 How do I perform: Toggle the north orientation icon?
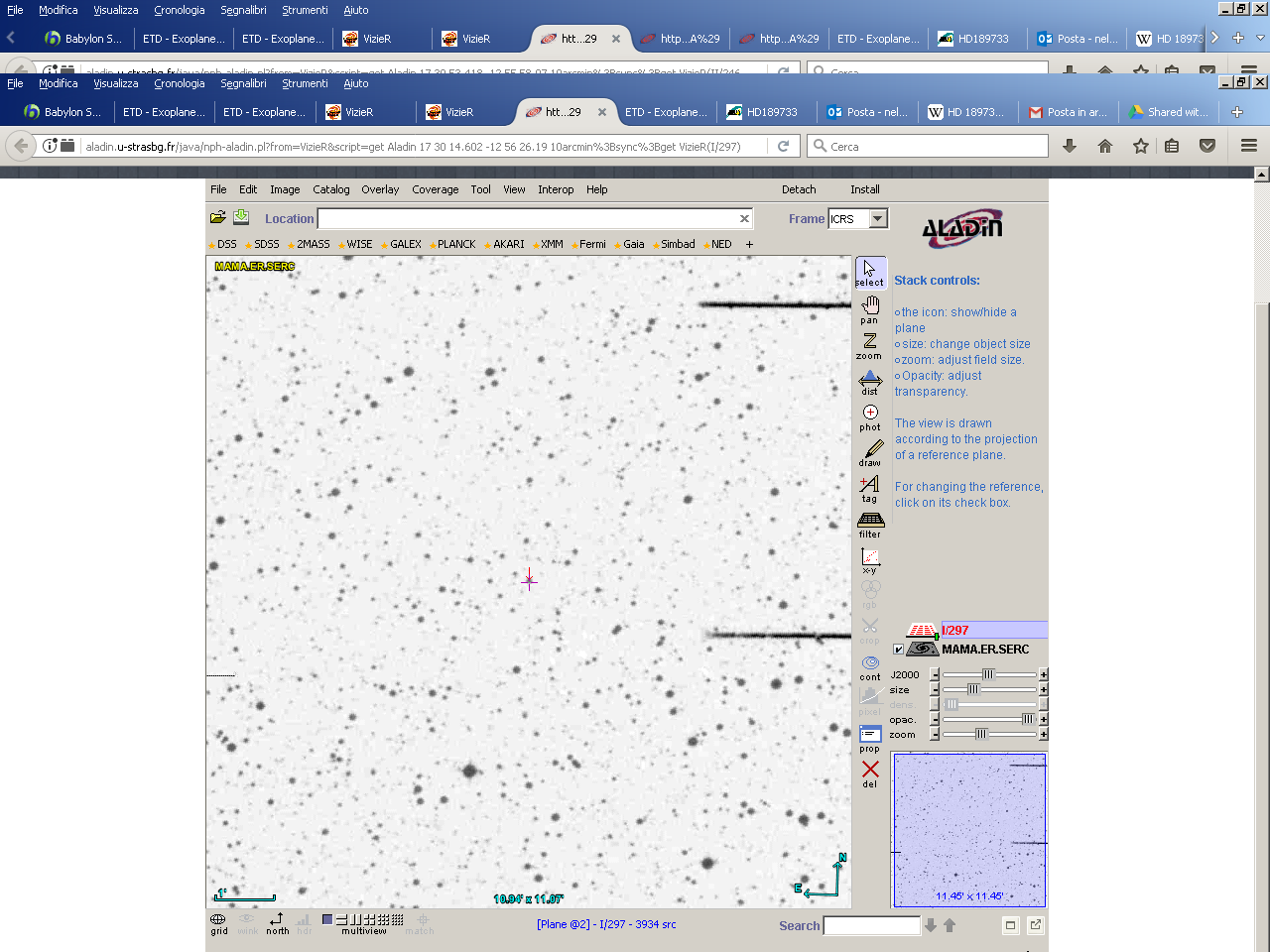[278, 923]
